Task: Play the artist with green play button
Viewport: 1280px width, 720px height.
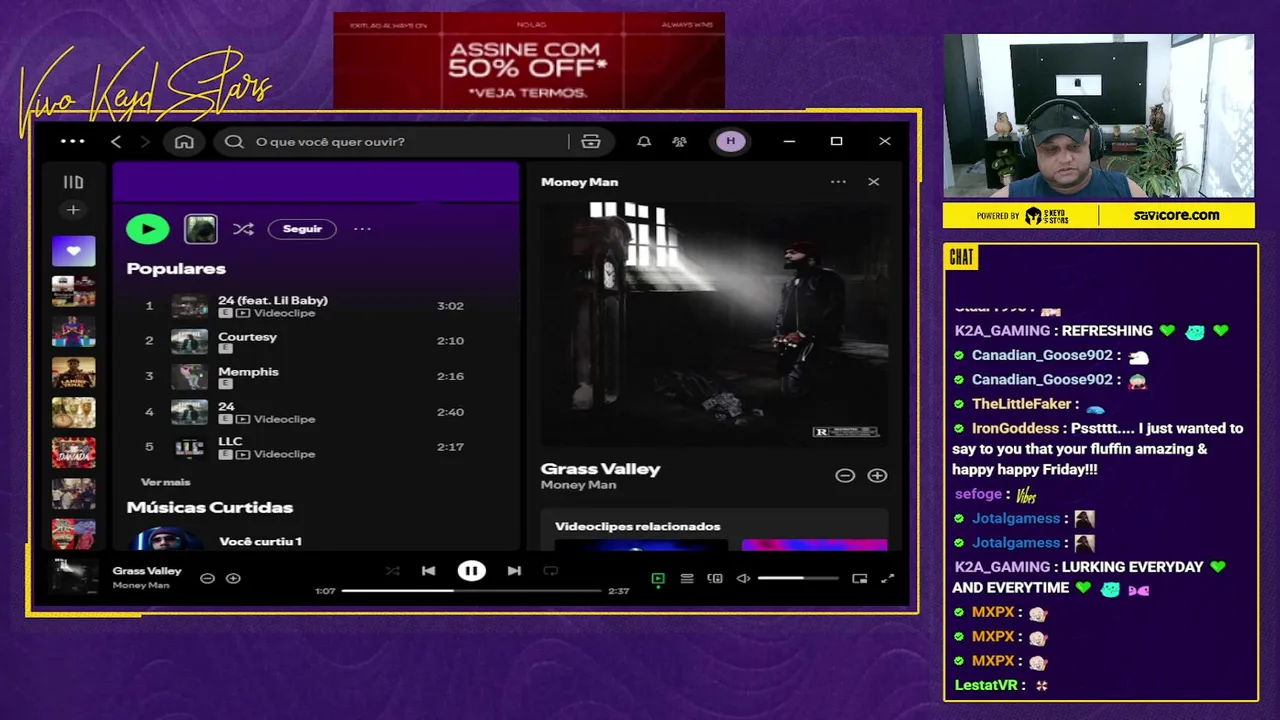Action: click(148, 229)
